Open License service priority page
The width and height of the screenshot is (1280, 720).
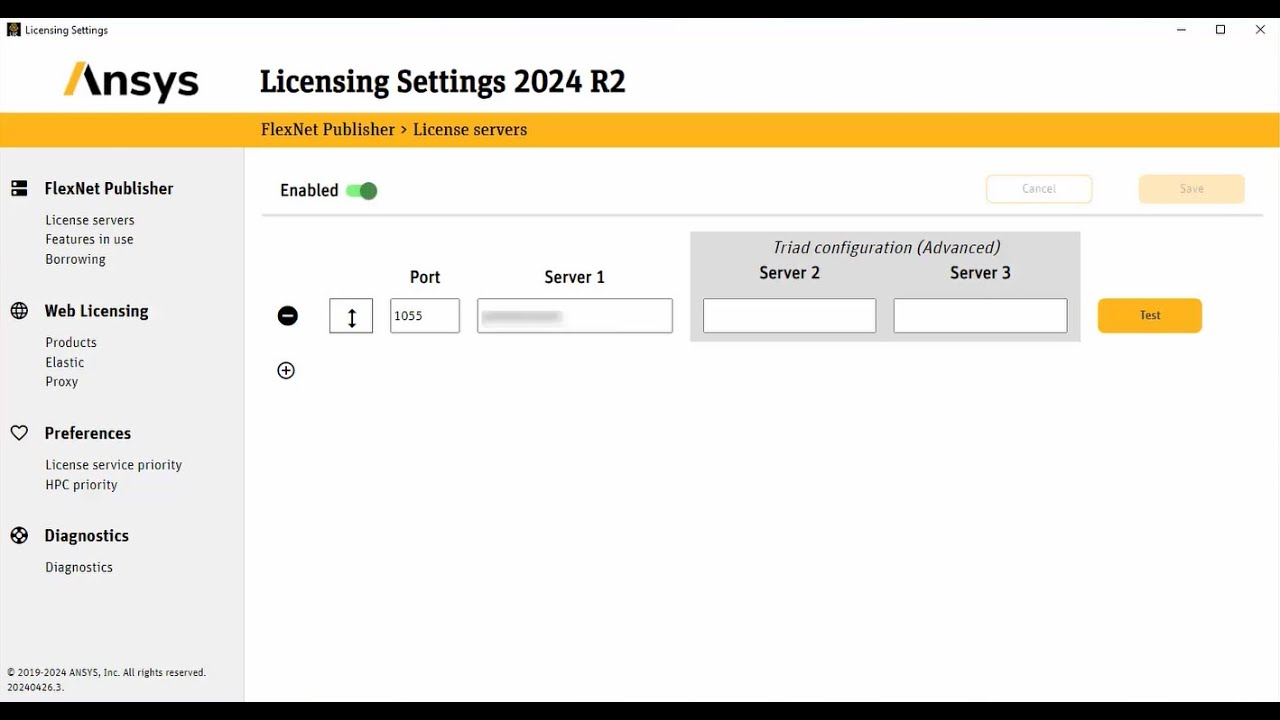[x=114, y=465]
